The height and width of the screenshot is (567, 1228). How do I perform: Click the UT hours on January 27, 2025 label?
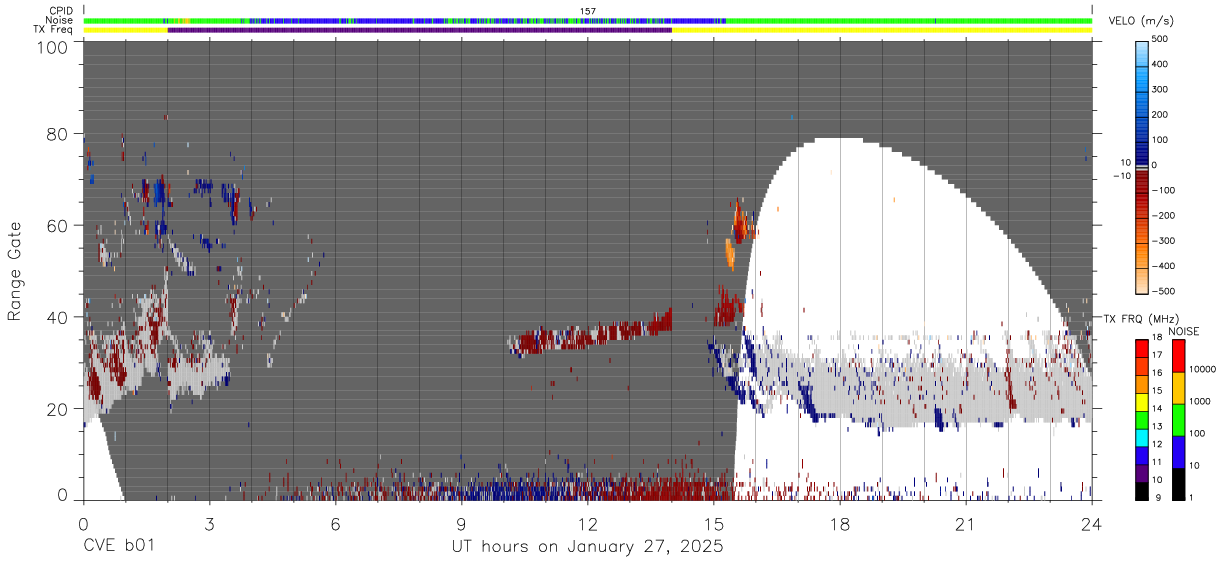click(588, 547)
